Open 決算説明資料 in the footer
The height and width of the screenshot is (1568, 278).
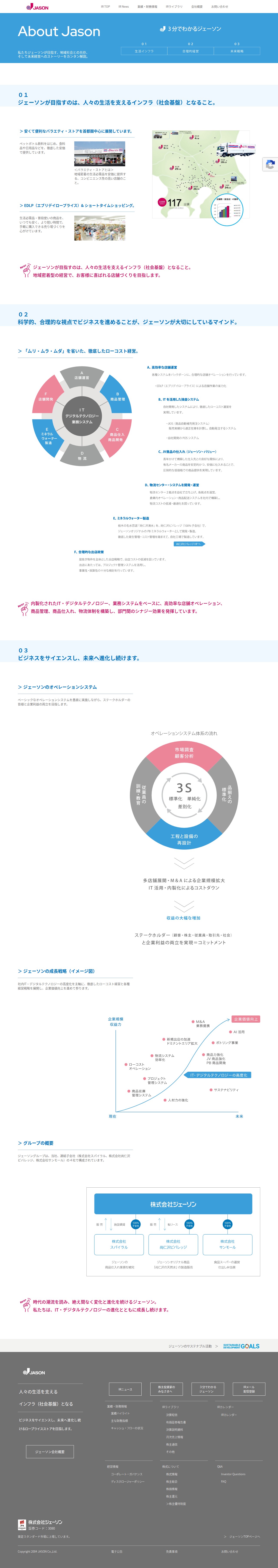(x=175, y=1430)
